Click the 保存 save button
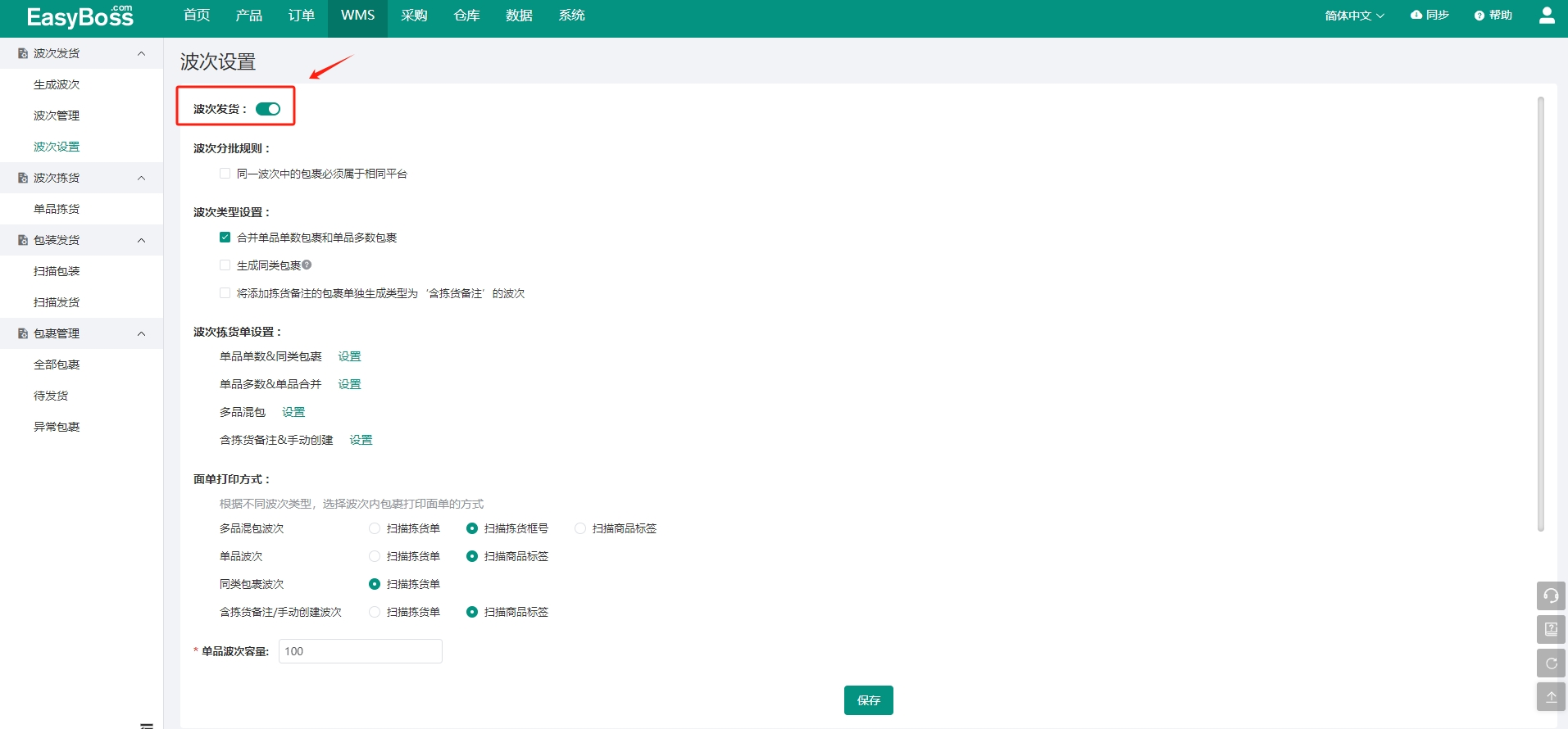The height and width of the screenshot is (729, 1568). (x=869, y=700)
